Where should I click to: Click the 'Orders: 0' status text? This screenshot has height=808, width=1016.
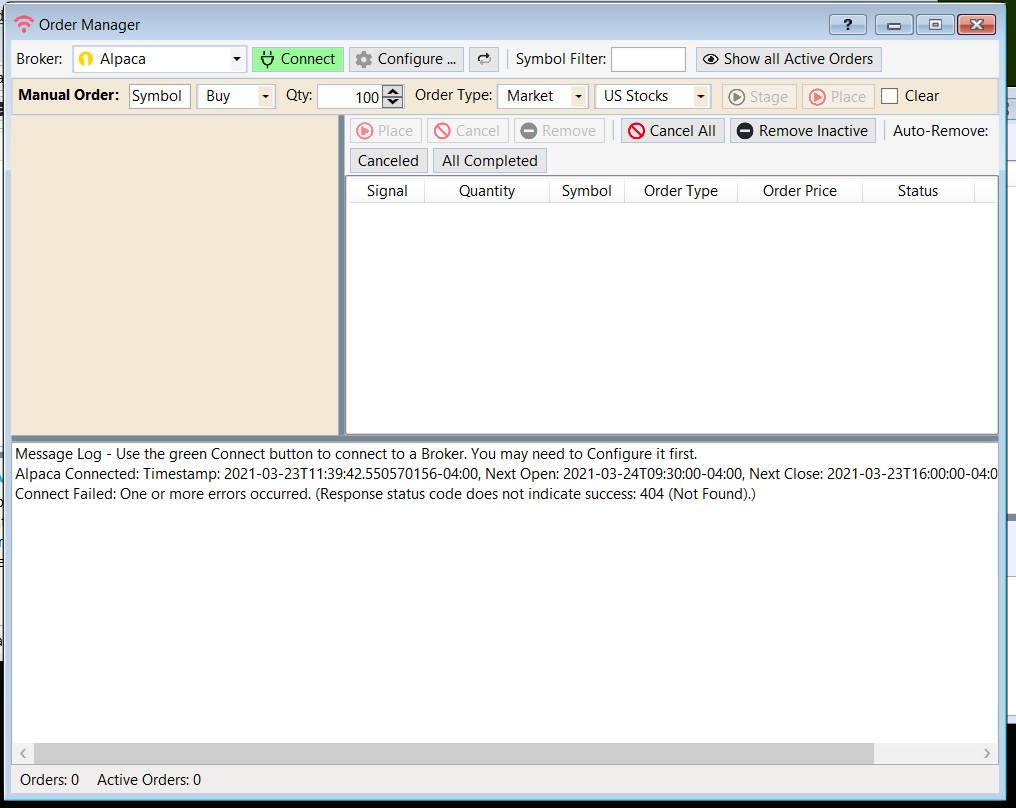[49, 780]
